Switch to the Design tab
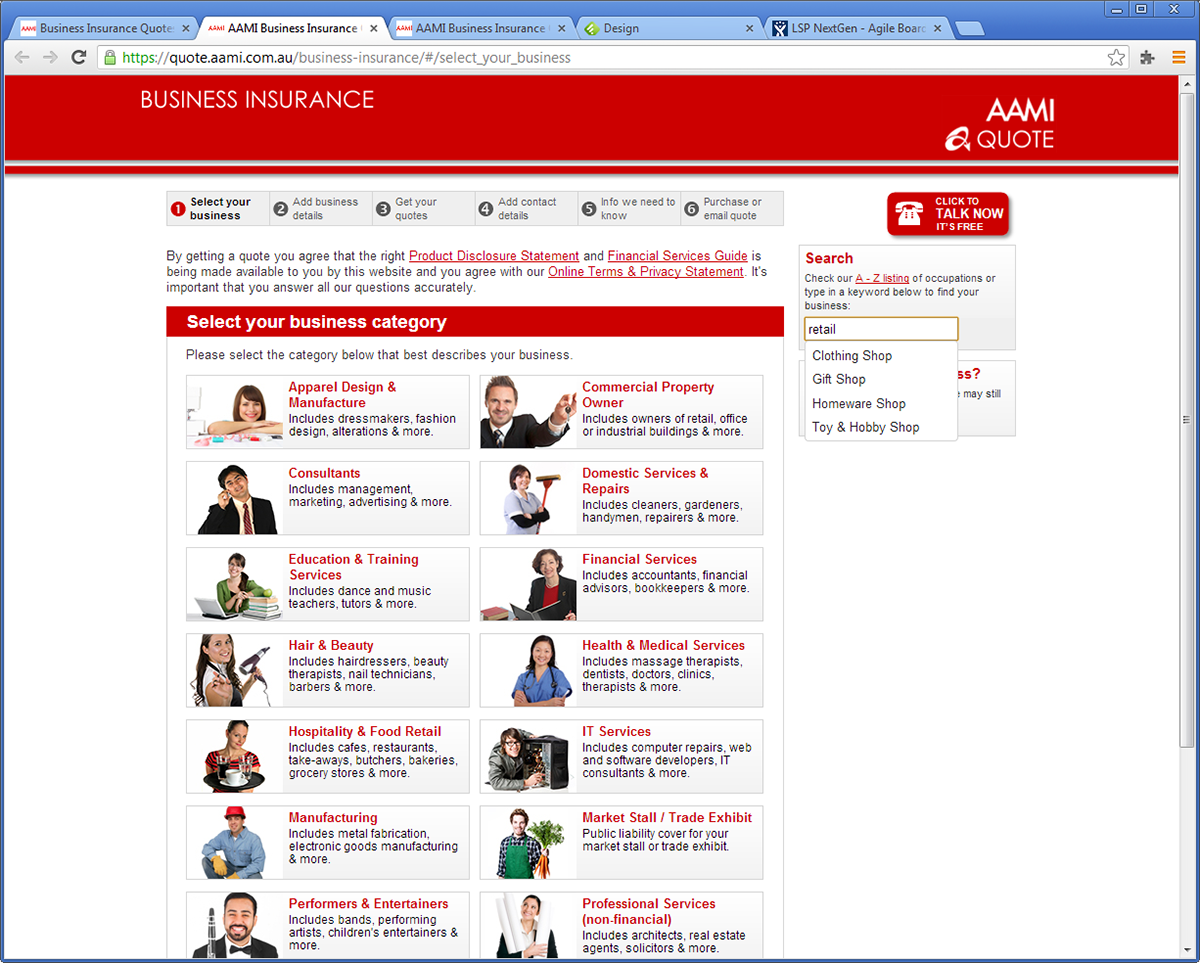This screenshot has height=963, width=1200. tap(670, 28)
